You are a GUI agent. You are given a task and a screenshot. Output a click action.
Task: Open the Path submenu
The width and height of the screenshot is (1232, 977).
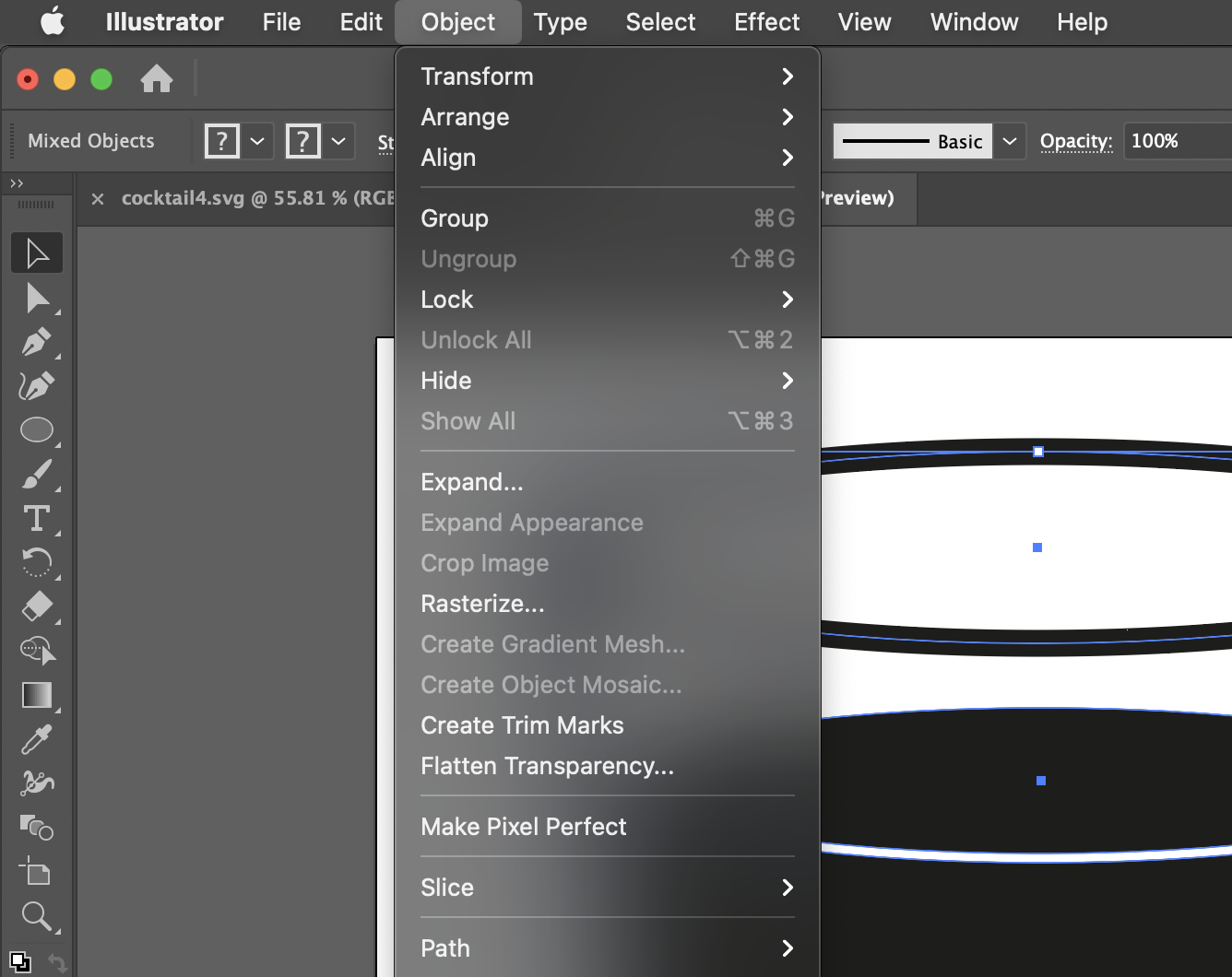coord(608,948)
